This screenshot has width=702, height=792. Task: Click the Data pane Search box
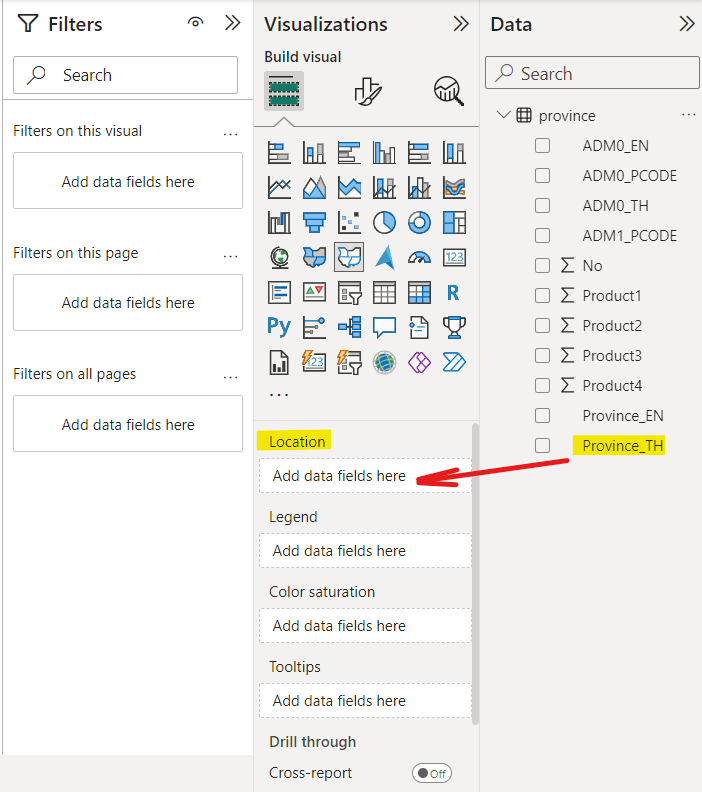click(x=592, y=73)
